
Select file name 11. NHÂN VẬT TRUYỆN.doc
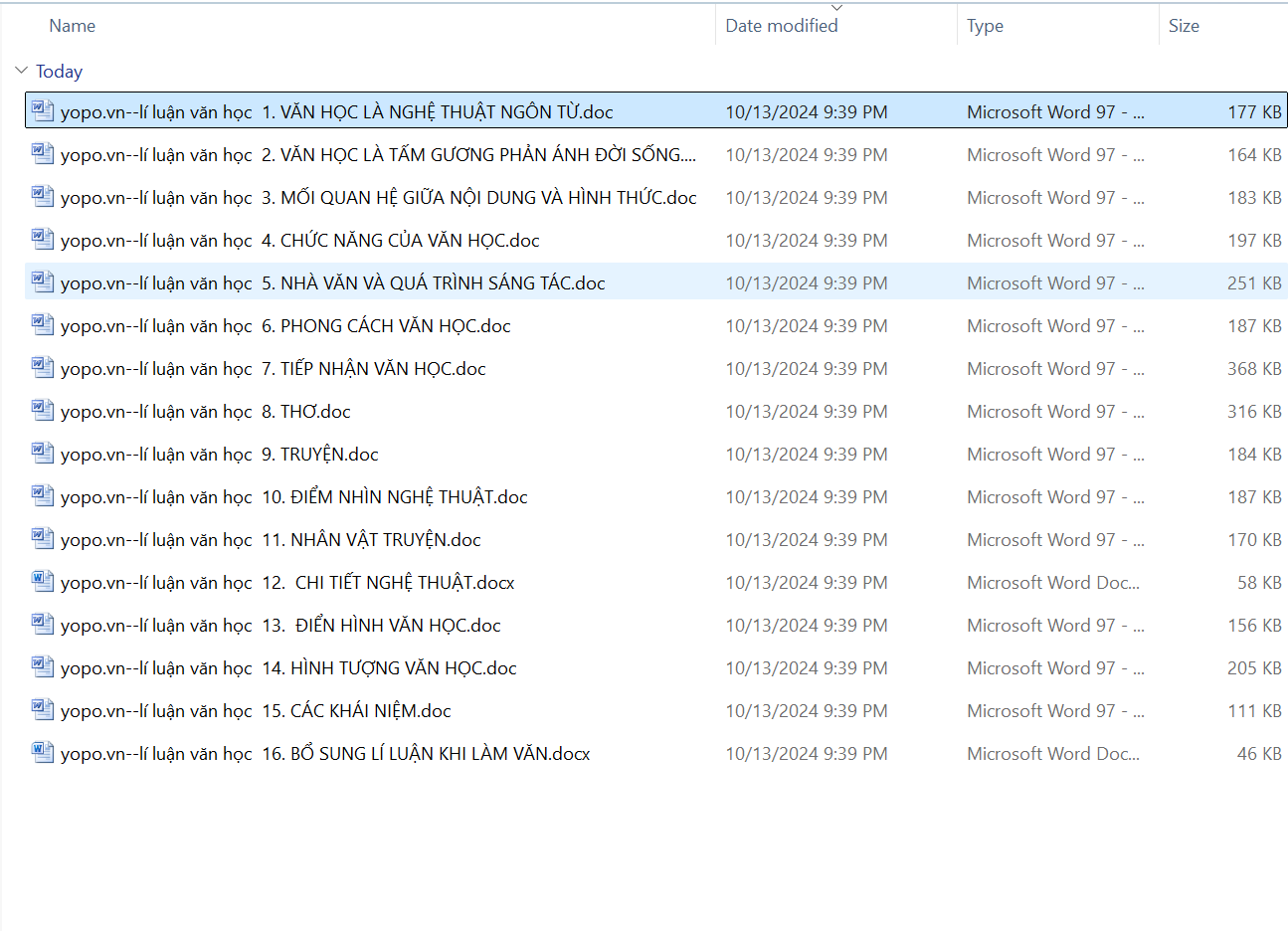point(271,539)
